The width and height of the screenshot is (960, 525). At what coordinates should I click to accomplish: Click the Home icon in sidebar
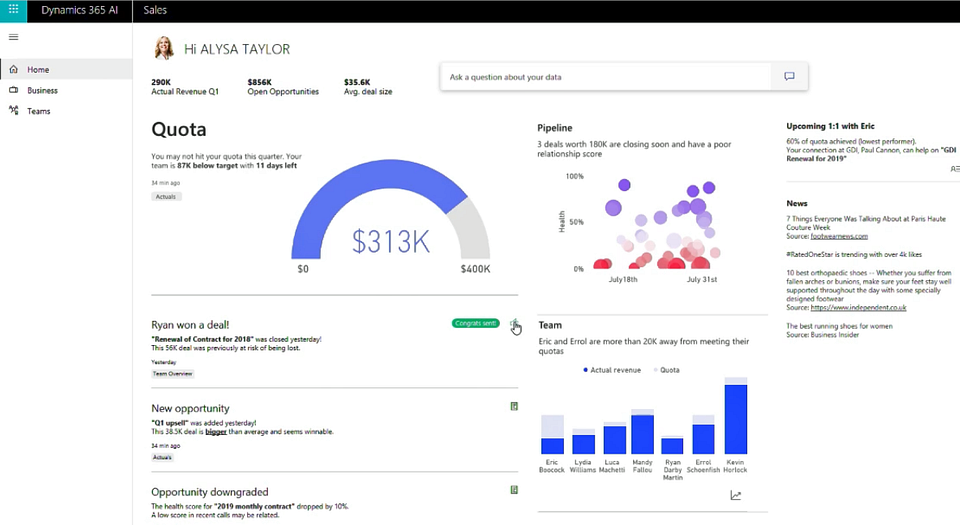pyautogui.click(x=13, y=69)
